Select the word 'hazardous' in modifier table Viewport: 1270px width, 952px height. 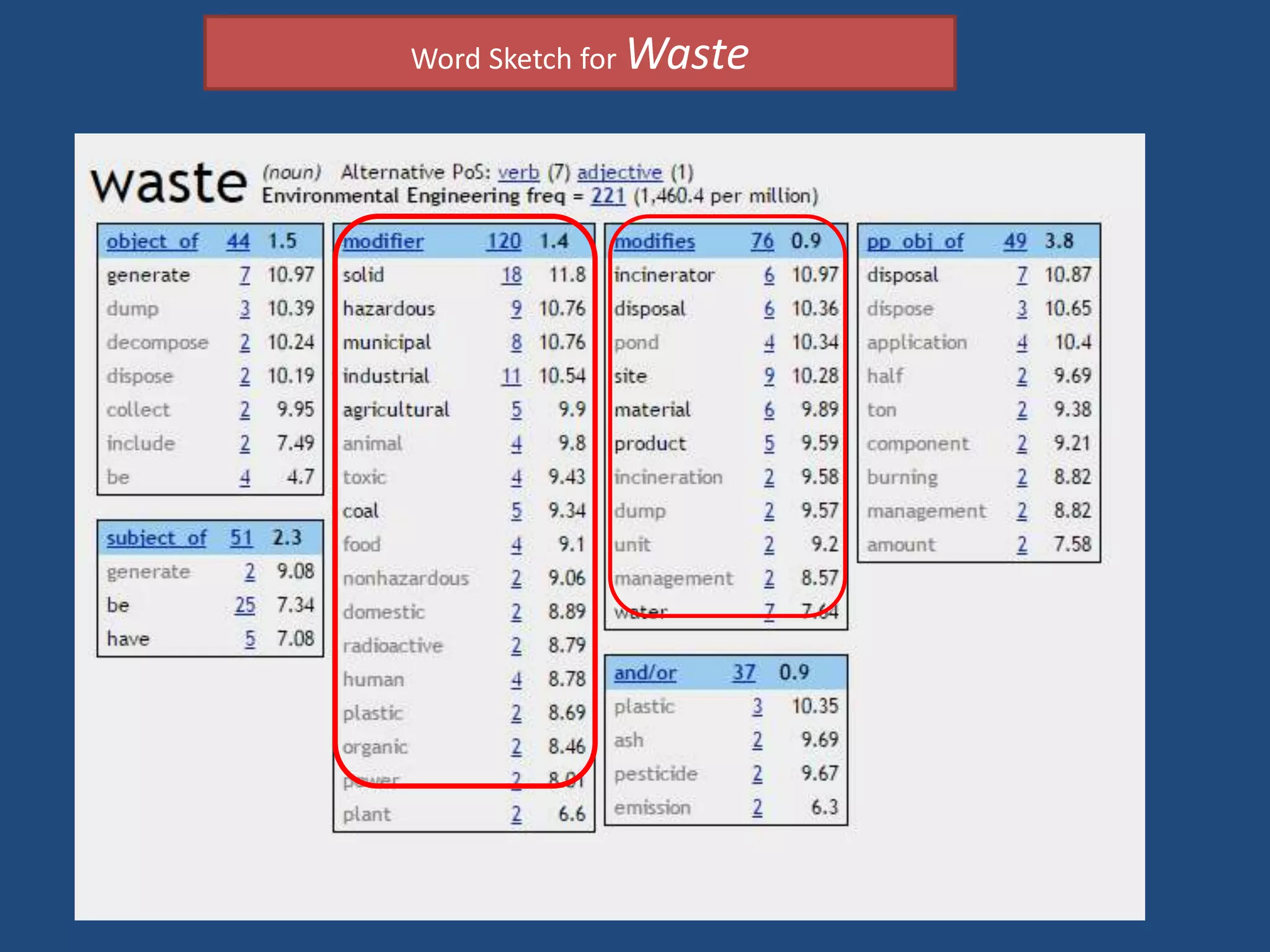click(x=389, y=309)
